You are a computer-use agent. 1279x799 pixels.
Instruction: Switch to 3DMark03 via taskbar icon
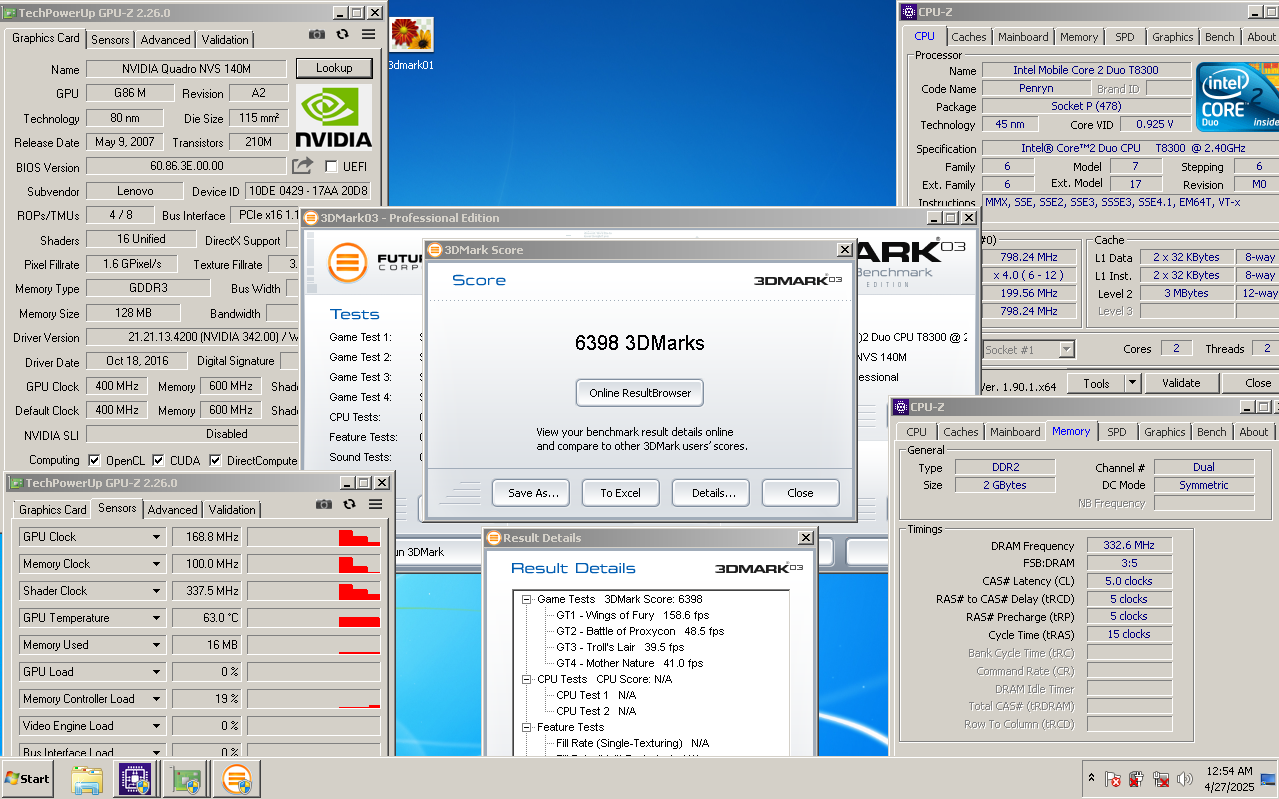pyautogui.click(x=237, y=779)
